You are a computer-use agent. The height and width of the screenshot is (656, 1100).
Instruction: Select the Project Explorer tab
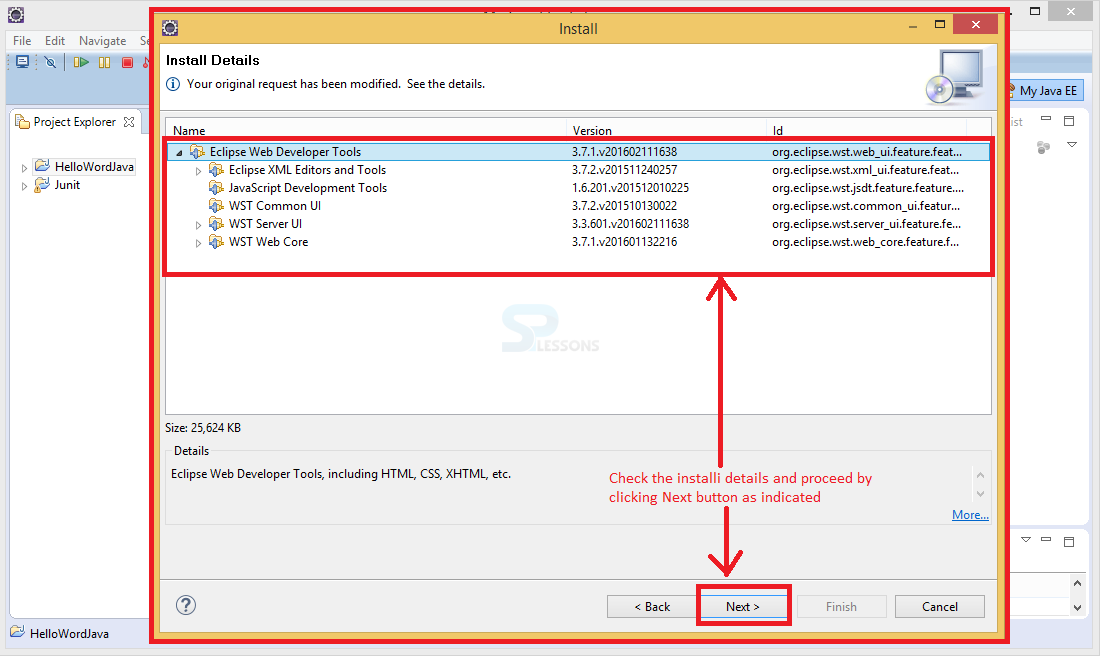[74, 122]
